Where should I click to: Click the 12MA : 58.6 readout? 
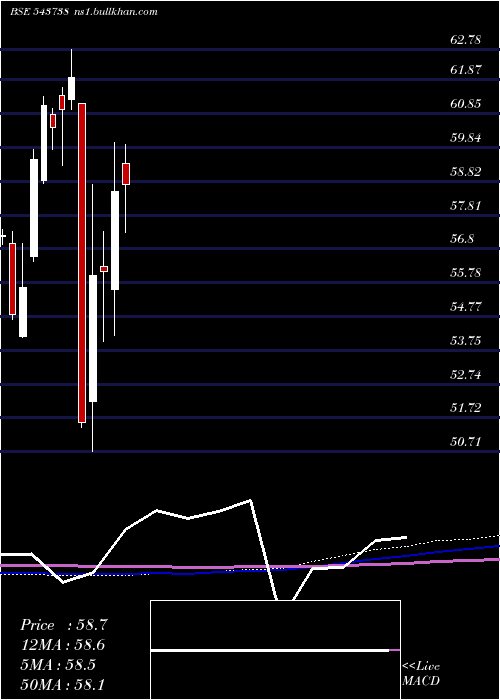[x=63, y=645]
